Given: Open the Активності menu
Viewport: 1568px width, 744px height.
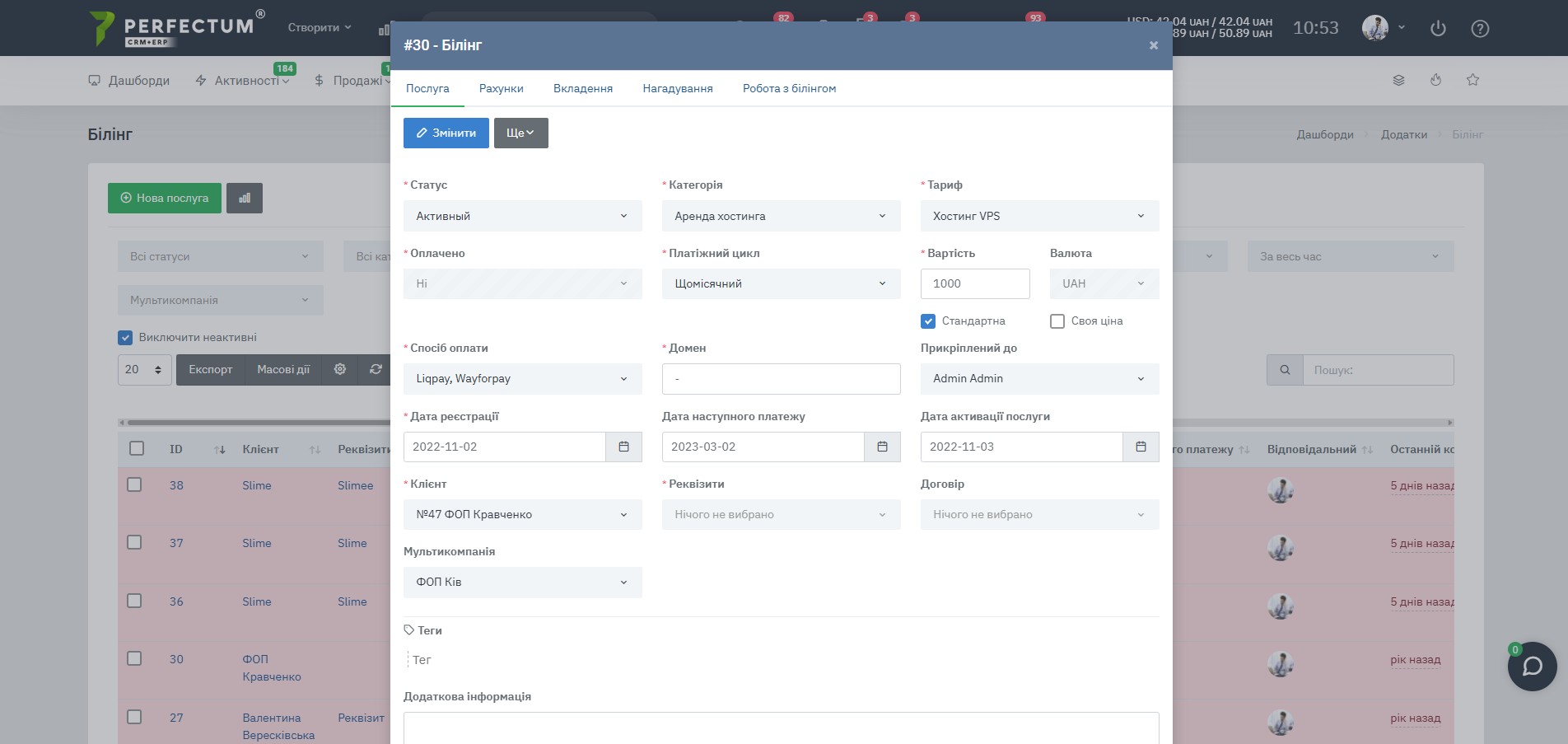Looking at the screenshot, I should pyautogui.click(x=242, y=80).
